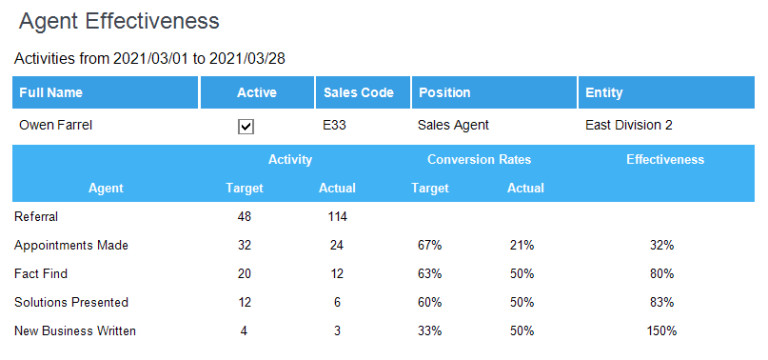Click the Referral actual value 114
Viewport: 768px width, 360px height.
tap(337, 216)
